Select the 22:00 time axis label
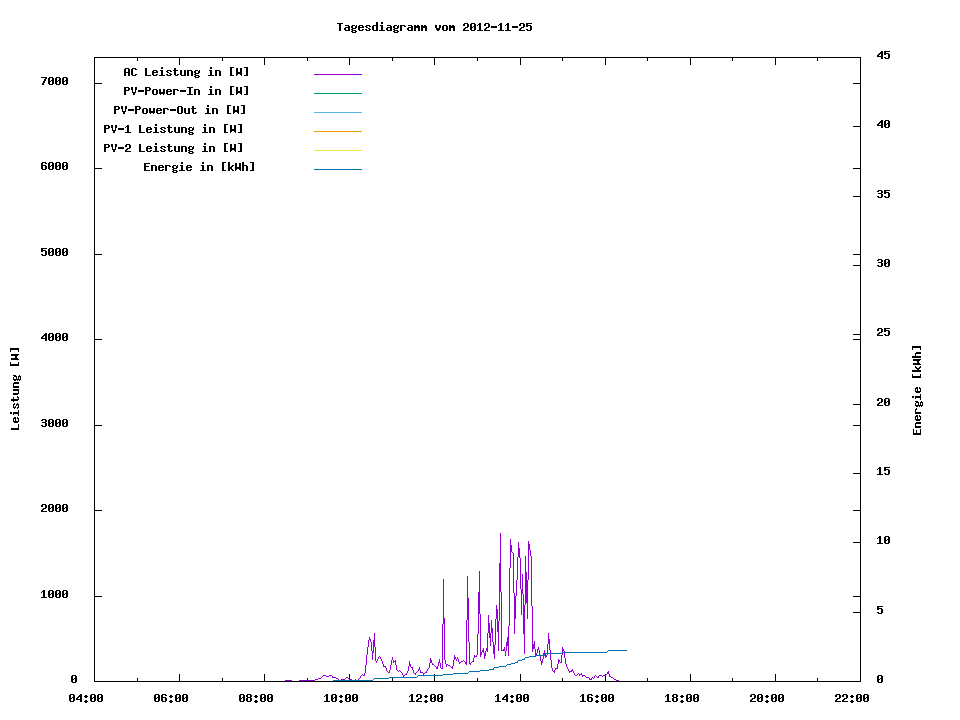Image resolution: width=960 pixels, height=720 pixels. tap(851, 698)
